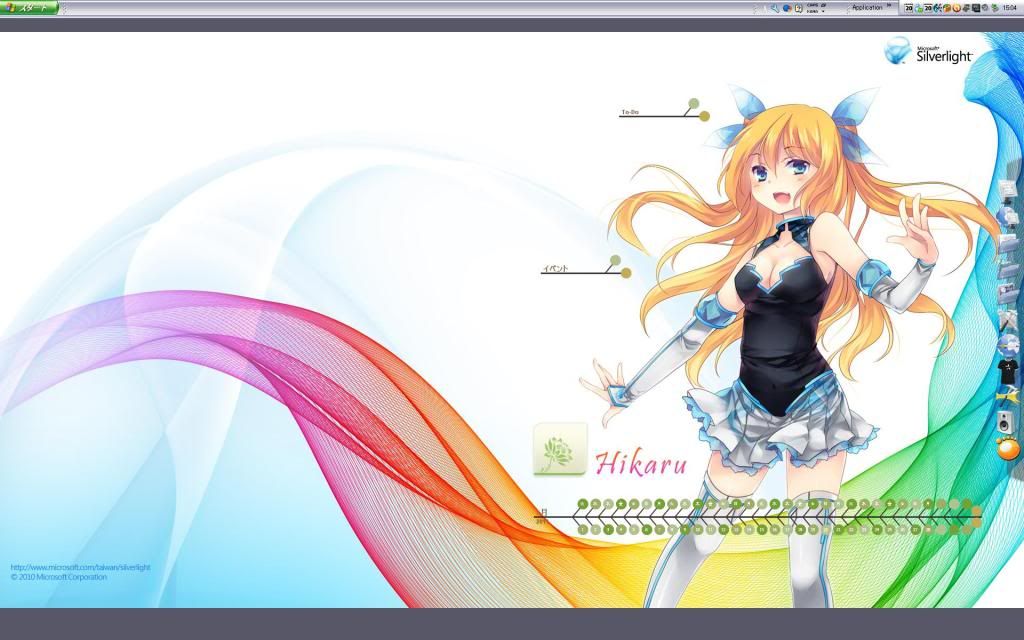Open the Start menu button
Screen dimensions: 1024x640
(29, 8)
